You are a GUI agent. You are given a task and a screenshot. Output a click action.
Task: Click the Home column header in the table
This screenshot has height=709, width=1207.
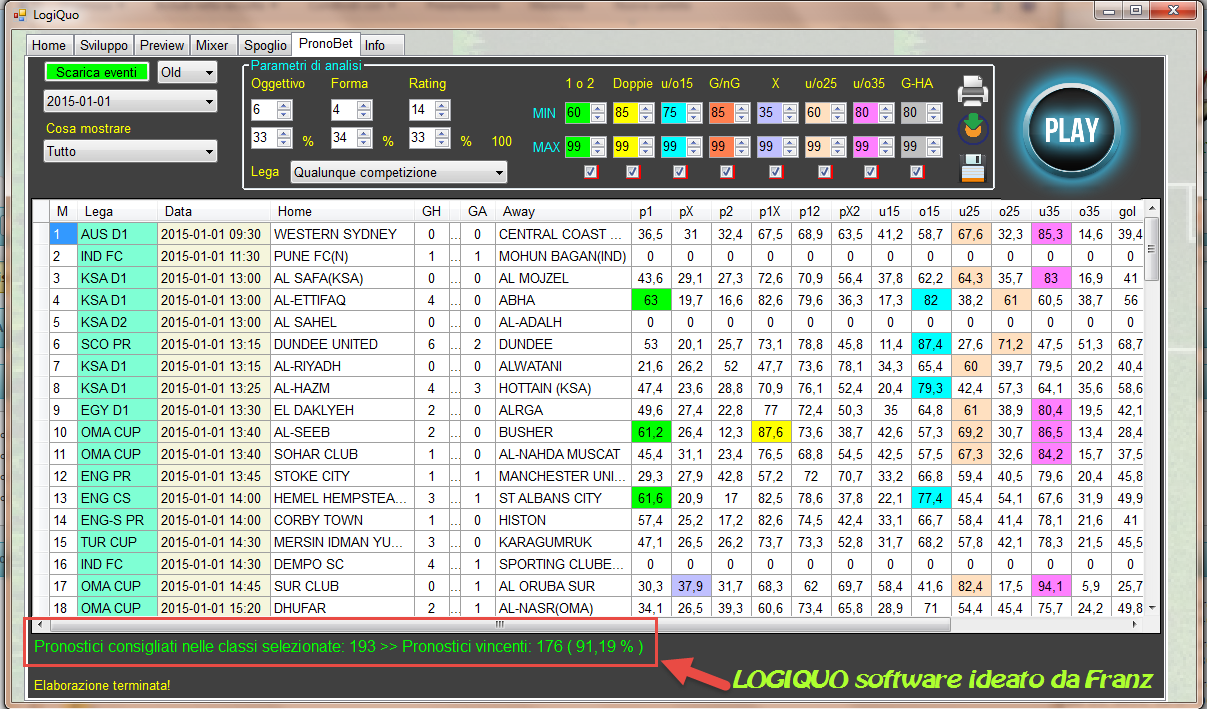point(343,211)
